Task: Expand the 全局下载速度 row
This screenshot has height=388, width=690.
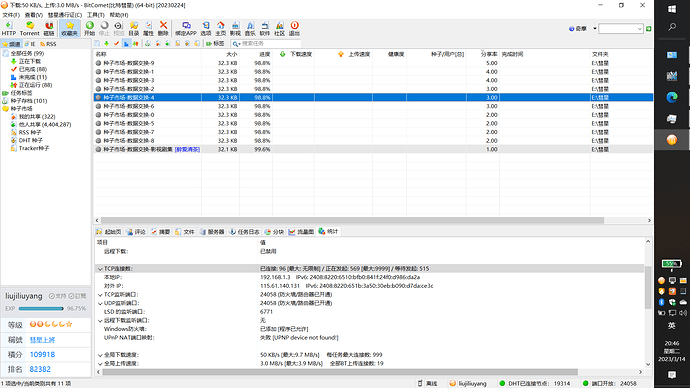Action: [100, 355]
